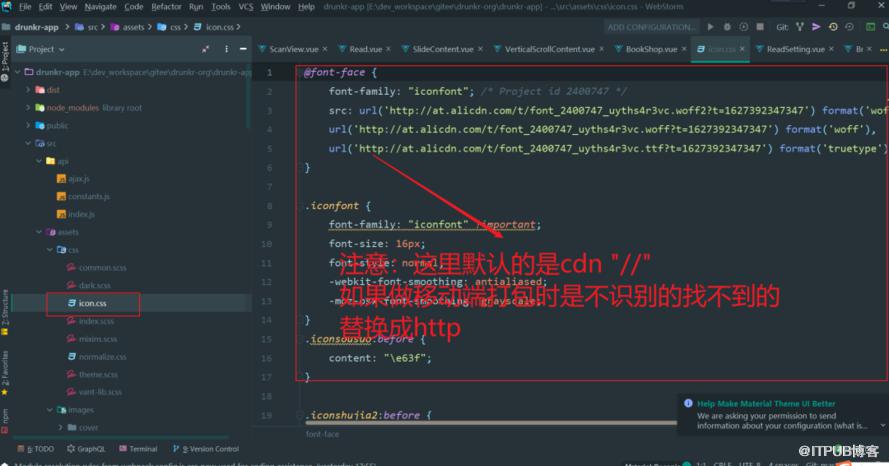The height and width of the screenshot is (466, 889).
Task: Close the ScanView.vue tab
Action: click(325, 49)
